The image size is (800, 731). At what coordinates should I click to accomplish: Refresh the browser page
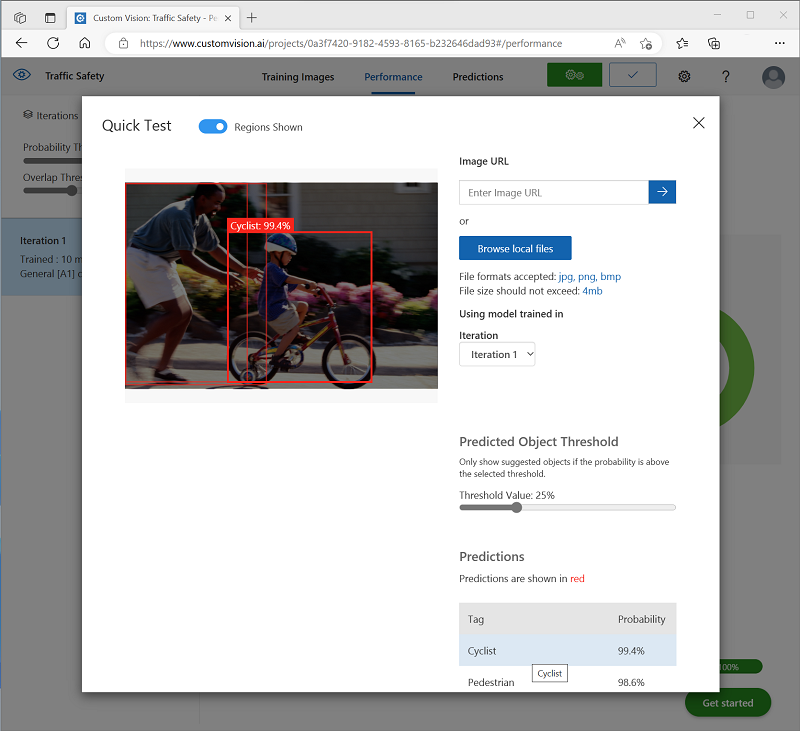pyautogui.click(x=53, y=43)
